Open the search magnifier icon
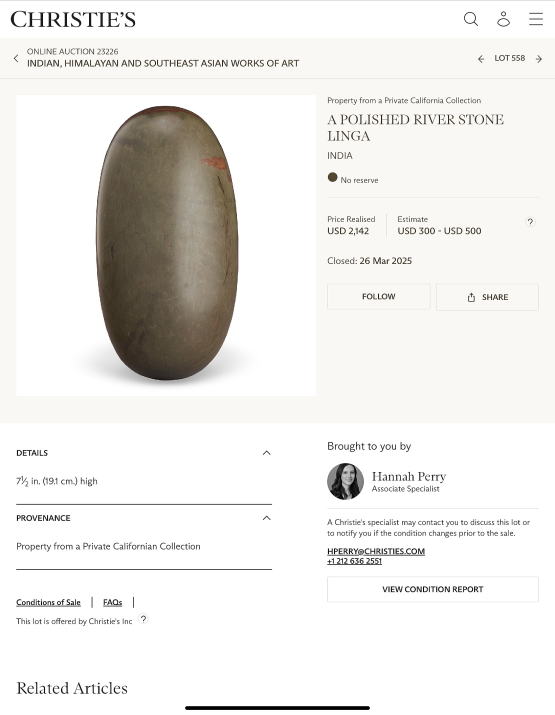Image resolution: width=555 pixels, height=715 pixels. pyautogui.click(x=471, y=19)
